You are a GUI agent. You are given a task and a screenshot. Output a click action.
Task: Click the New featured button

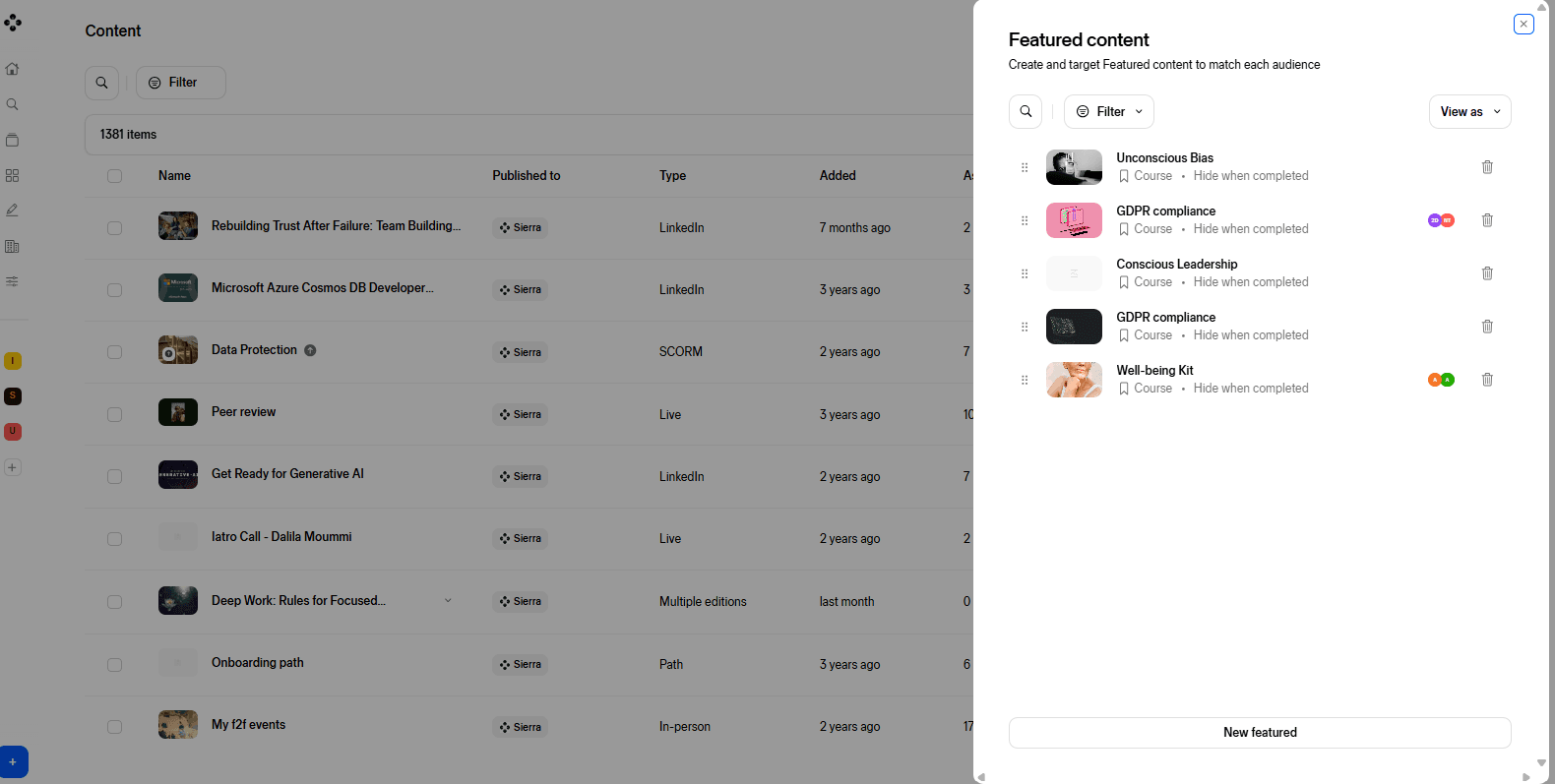pyautogui.click(x=1260, y=733)
